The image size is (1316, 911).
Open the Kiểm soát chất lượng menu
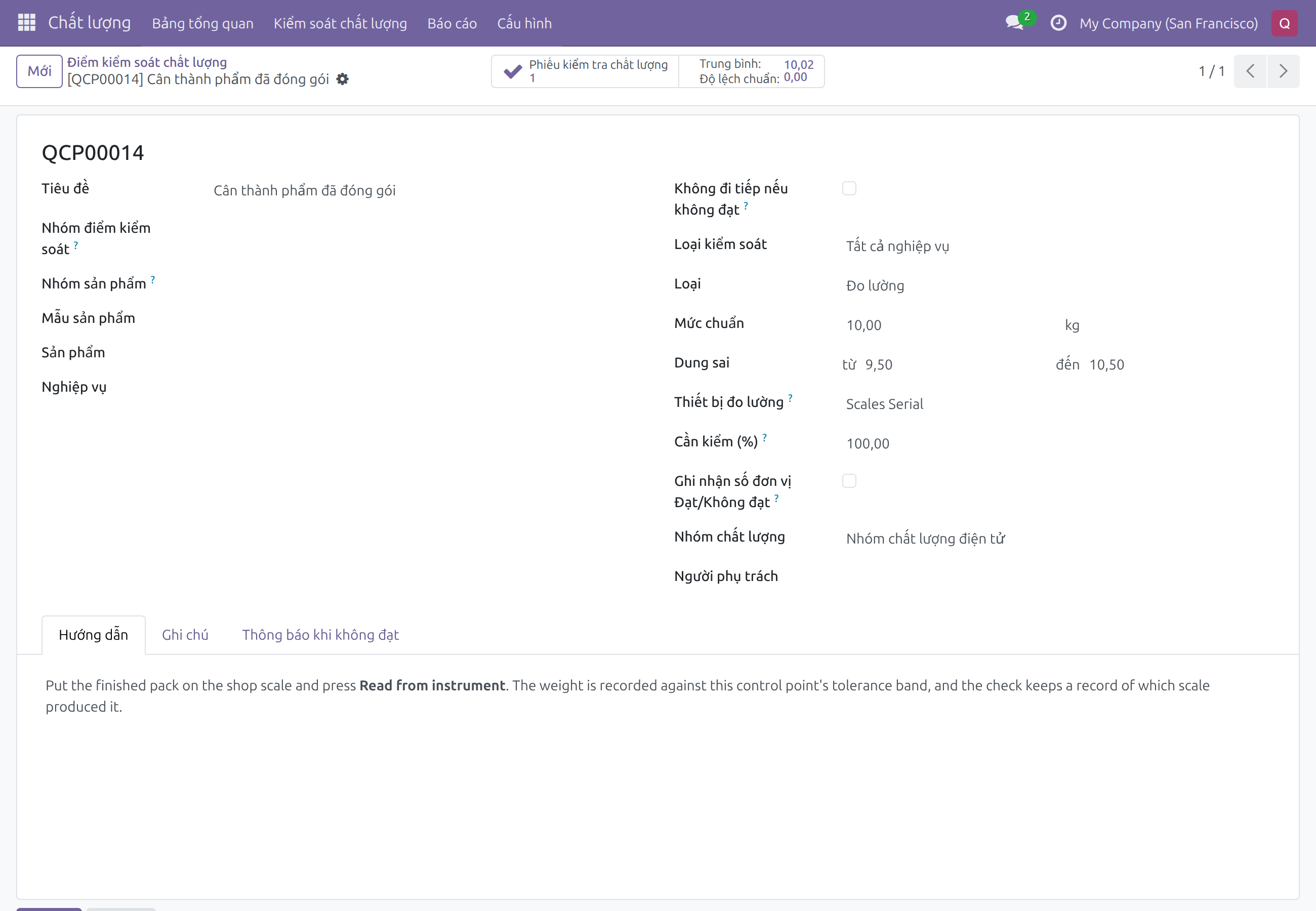[340, 23]
